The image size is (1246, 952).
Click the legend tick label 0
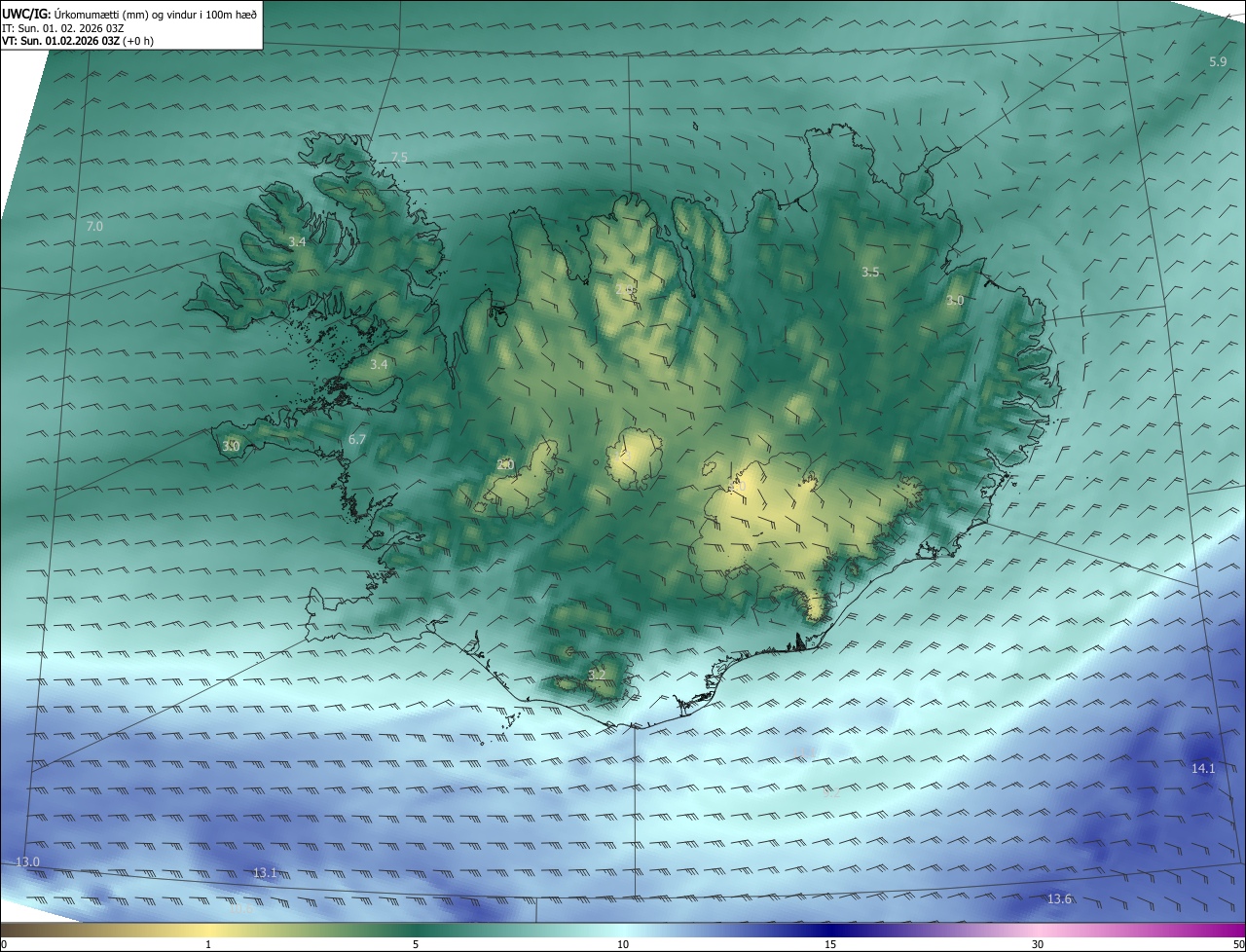4,944
